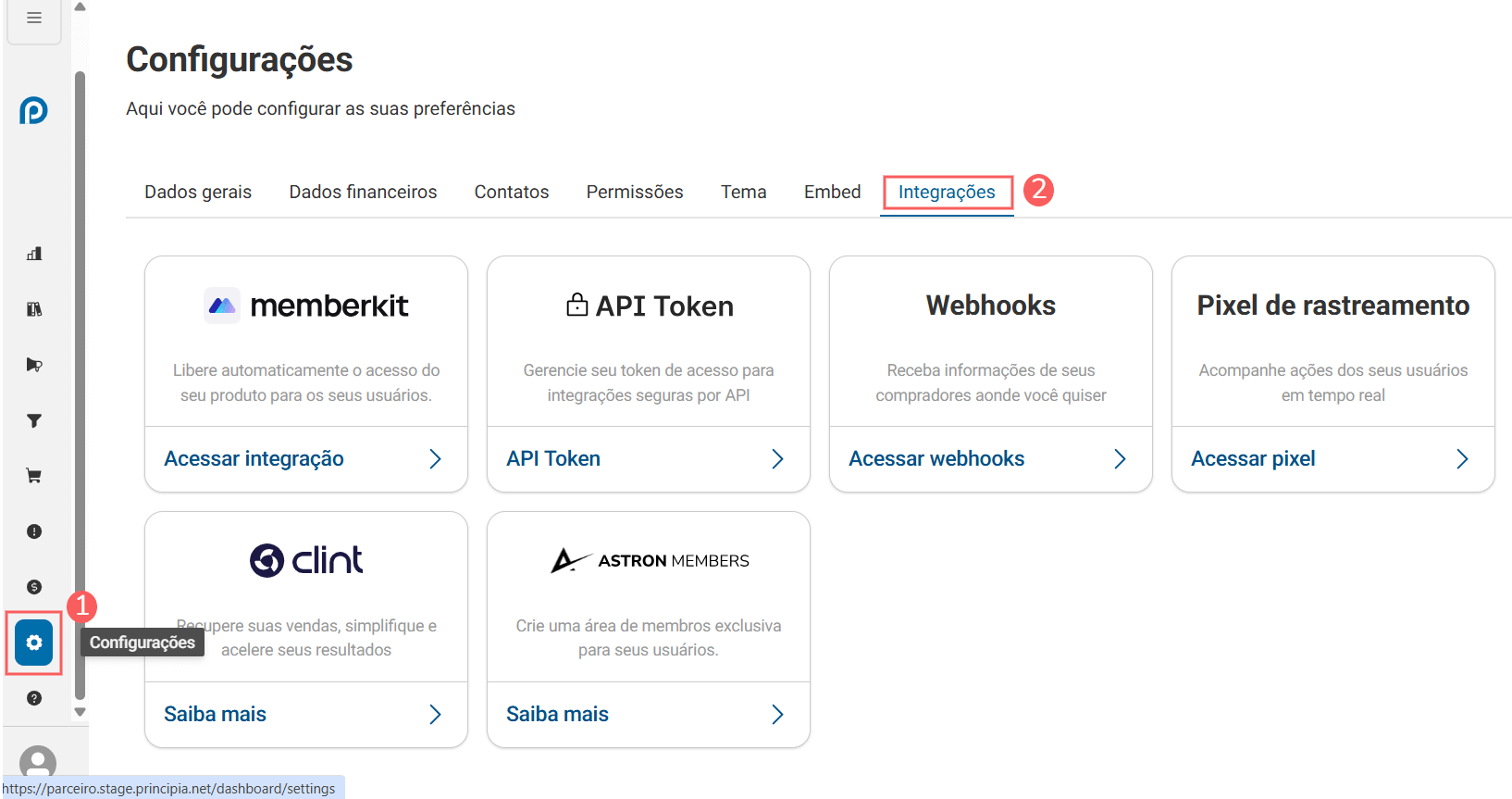Click the Acessar webhooks link

936,459
